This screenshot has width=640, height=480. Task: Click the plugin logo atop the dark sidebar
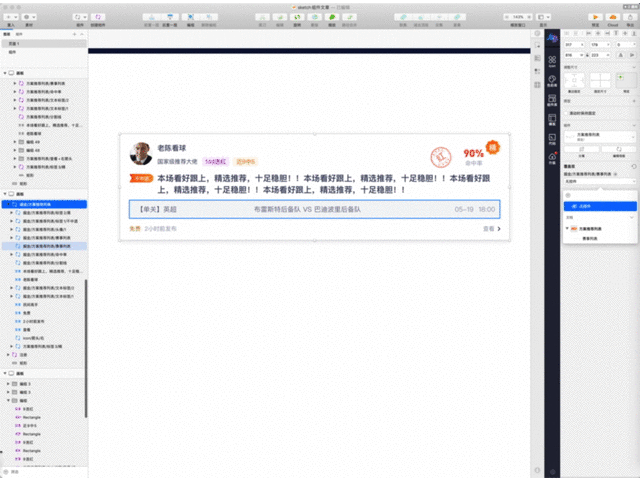pos(552,38)
